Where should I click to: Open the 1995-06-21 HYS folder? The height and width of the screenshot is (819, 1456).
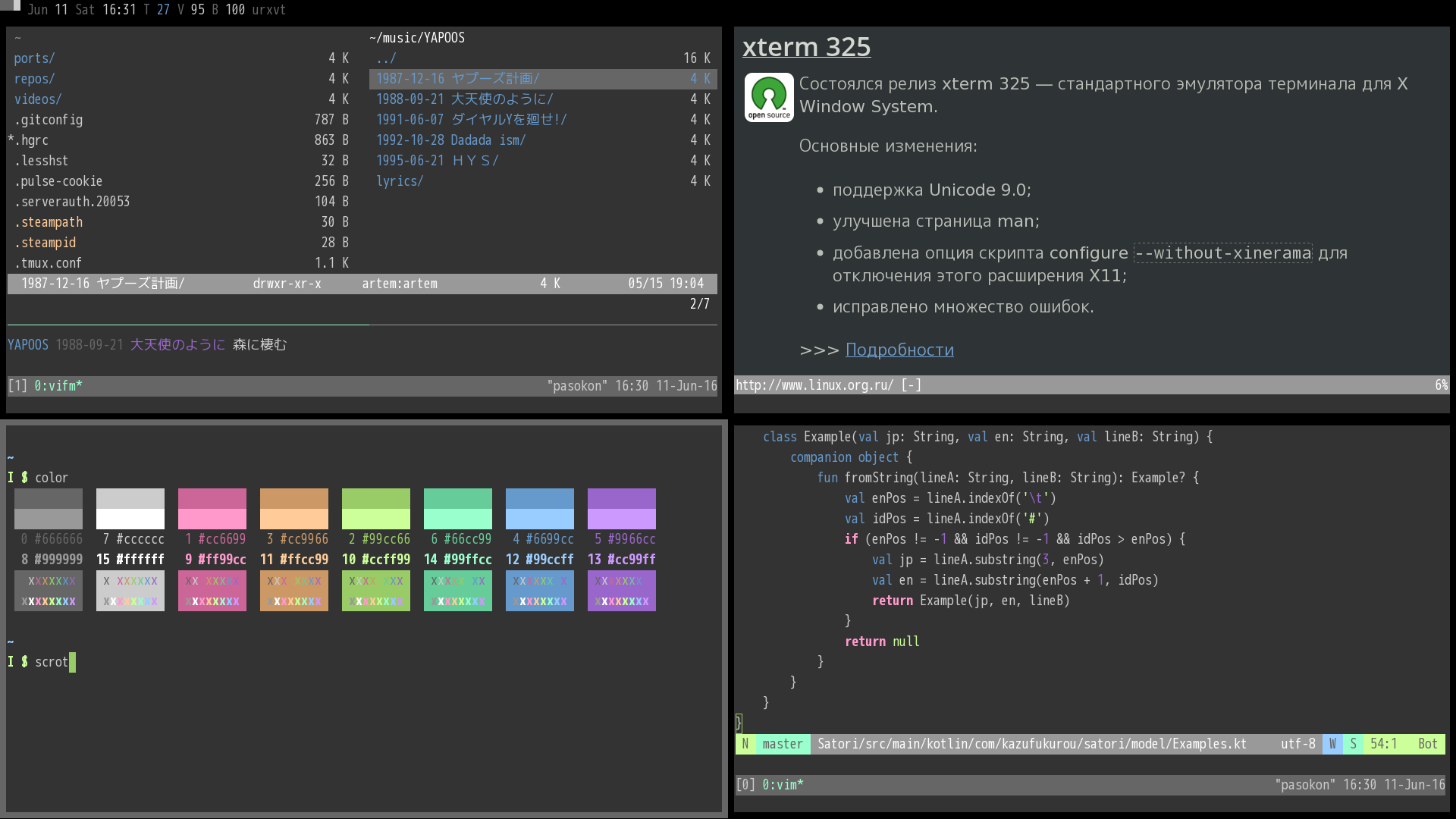pyautogui.click(x=543, y=161)
